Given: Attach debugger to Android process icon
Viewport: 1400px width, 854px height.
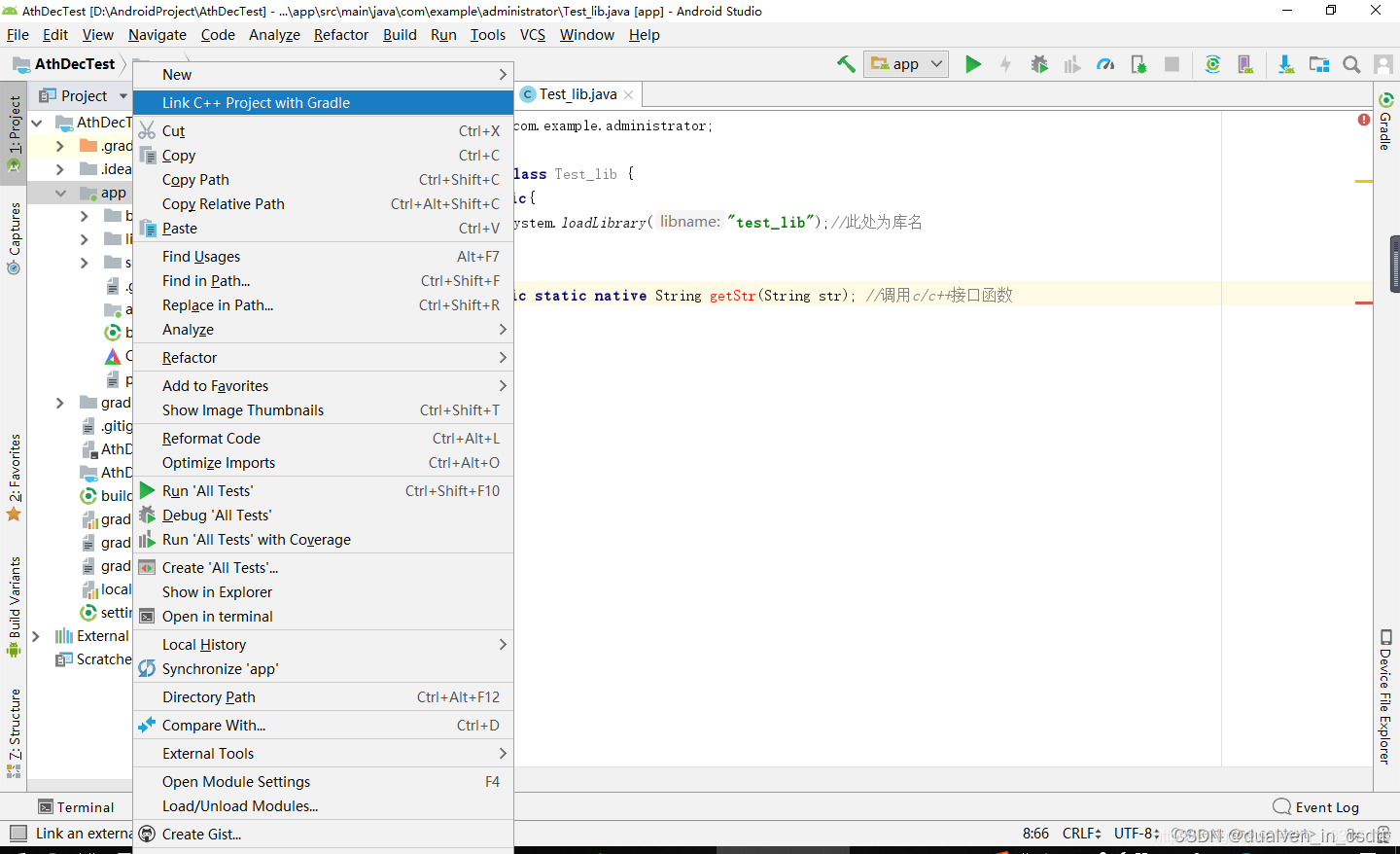Looking at the screenshot, I should [x=1138, y=64].
